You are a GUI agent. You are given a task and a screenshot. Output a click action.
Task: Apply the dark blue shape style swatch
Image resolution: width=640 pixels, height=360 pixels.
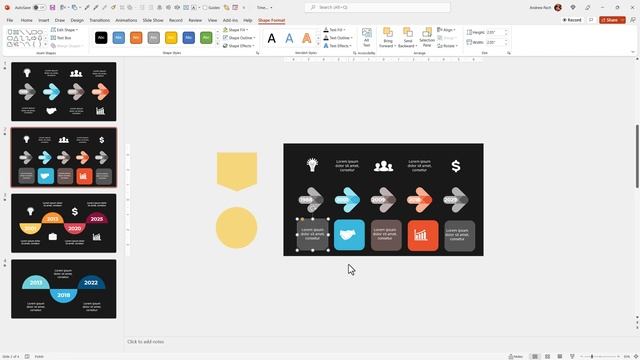pyautogui.click(x=189, y=38)
